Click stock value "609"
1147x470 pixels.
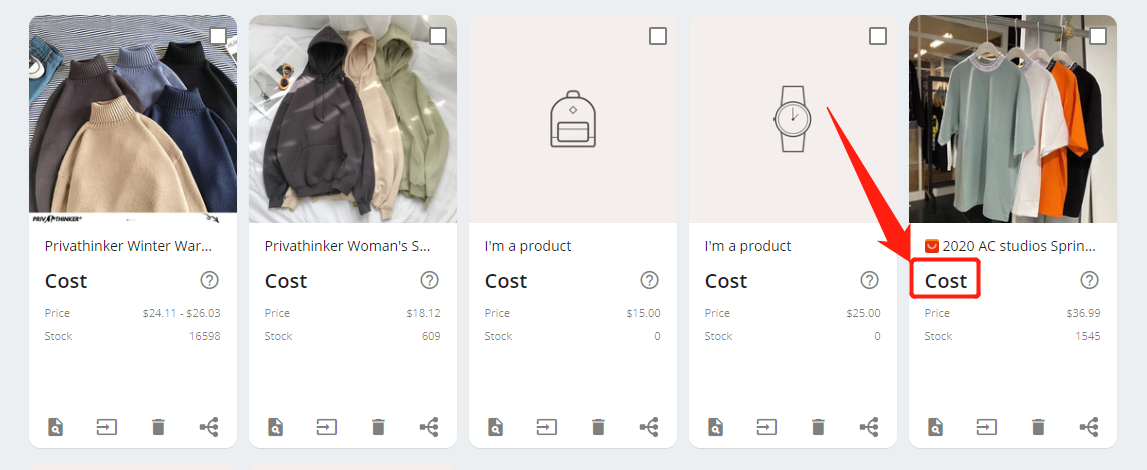pos(431,336)
